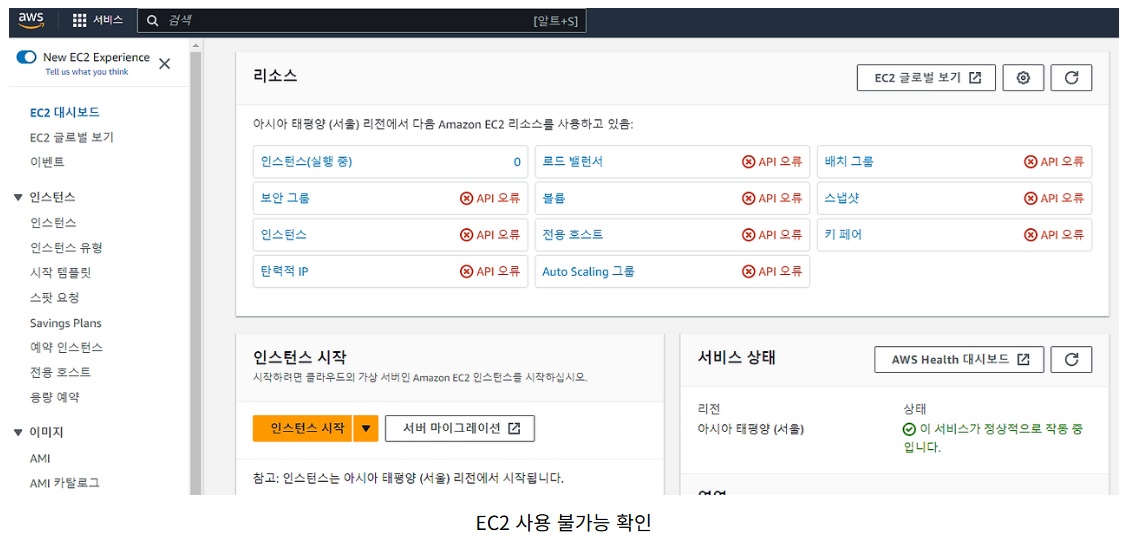Open the 인스턴스(실행 중) resource link
1124x540 pixels.
tap(306, 162)
